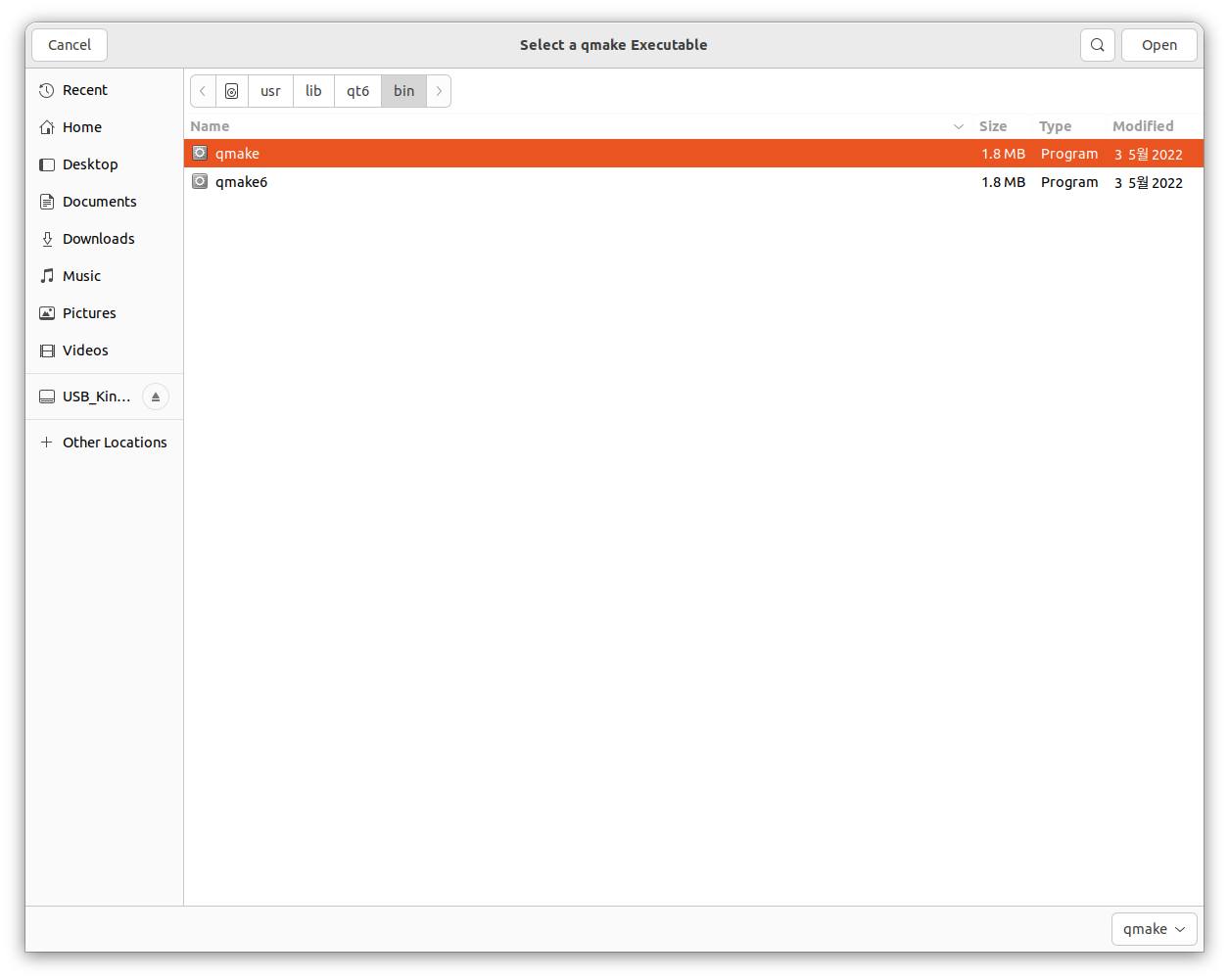Go back with the left path arrow
Viewport: 1229px width, 980px height.
(203, 91)
